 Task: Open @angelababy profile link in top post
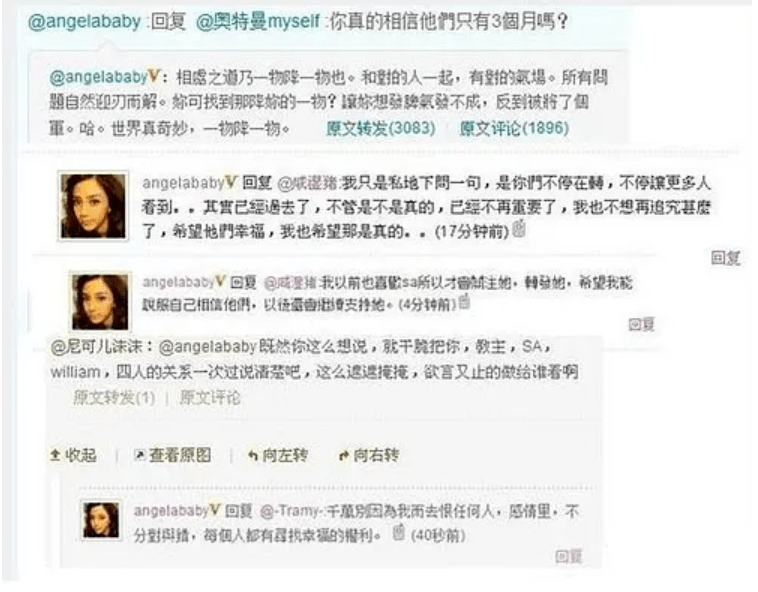coord(84,22)
